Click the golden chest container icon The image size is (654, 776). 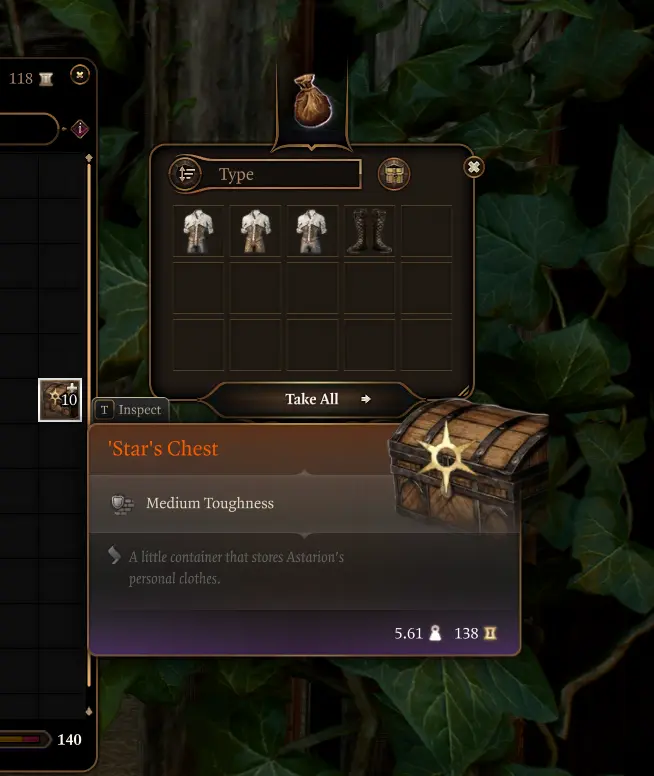pos(394,174)
